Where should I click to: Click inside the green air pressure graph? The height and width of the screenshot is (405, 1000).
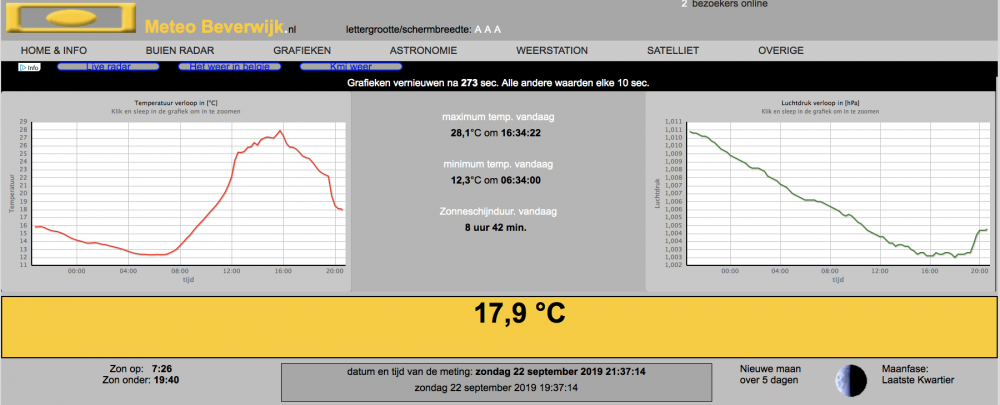tap(837, 193)
